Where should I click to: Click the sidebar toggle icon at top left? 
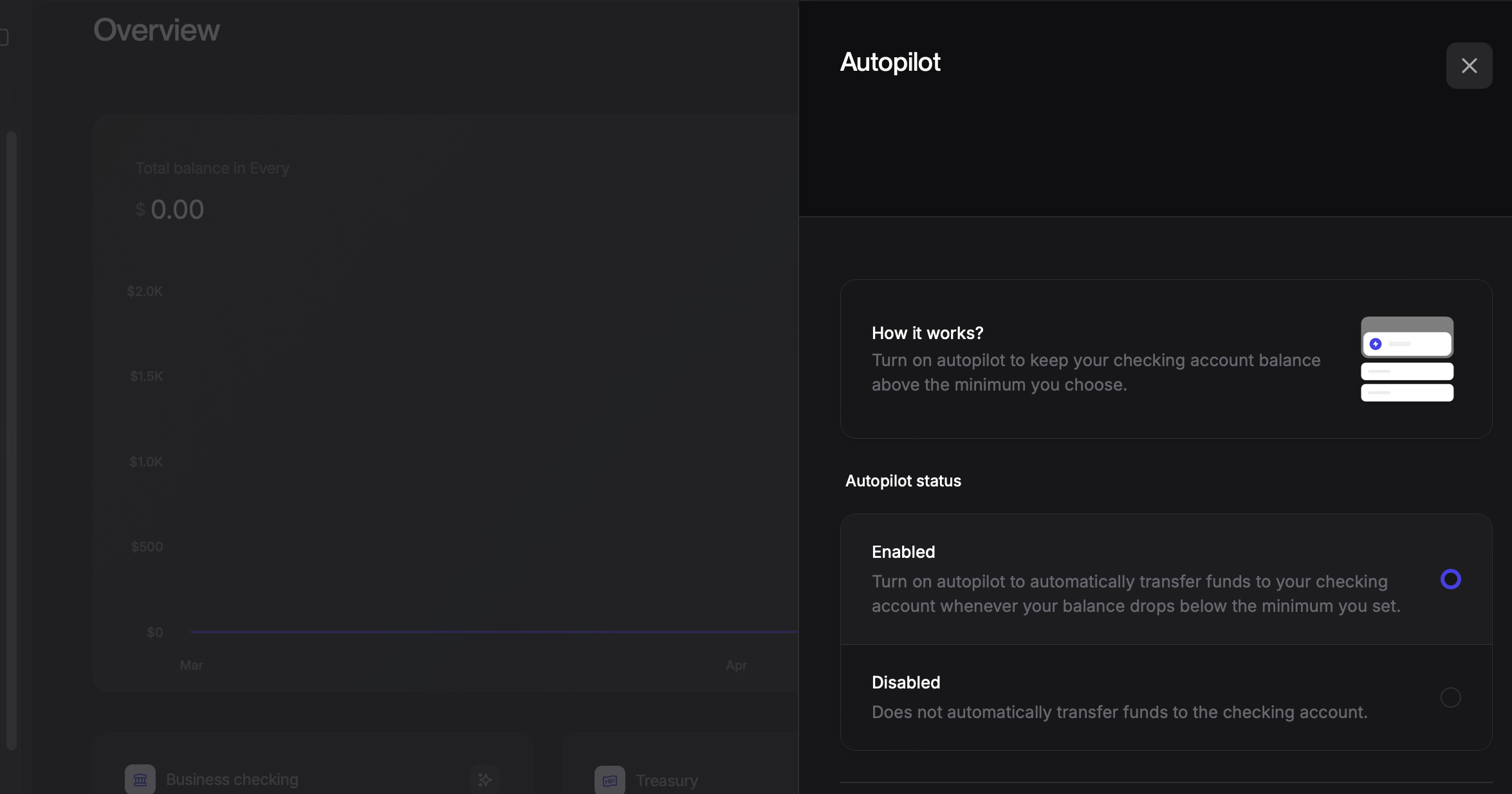click(x=3, y=37)
